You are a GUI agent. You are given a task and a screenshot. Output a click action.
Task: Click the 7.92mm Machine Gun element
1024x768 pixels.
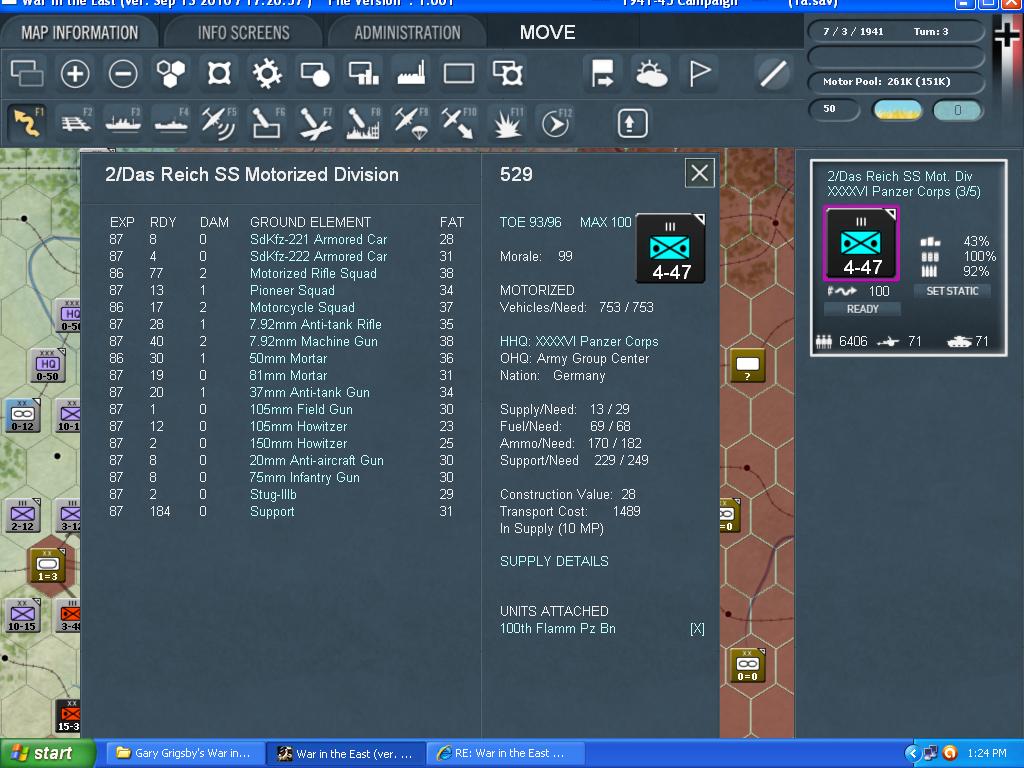(x=313, y=342)
